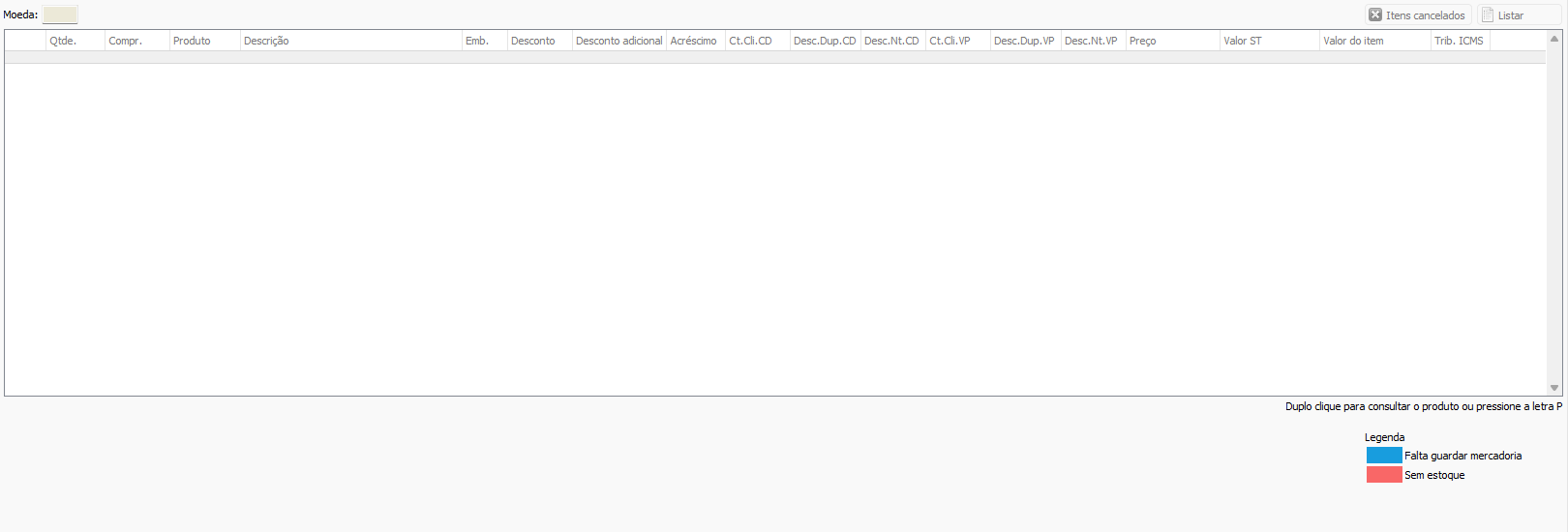Screen dimensions: 1568x532
Task: Click the Descrição column header
Action: click(x=350, y=41)
